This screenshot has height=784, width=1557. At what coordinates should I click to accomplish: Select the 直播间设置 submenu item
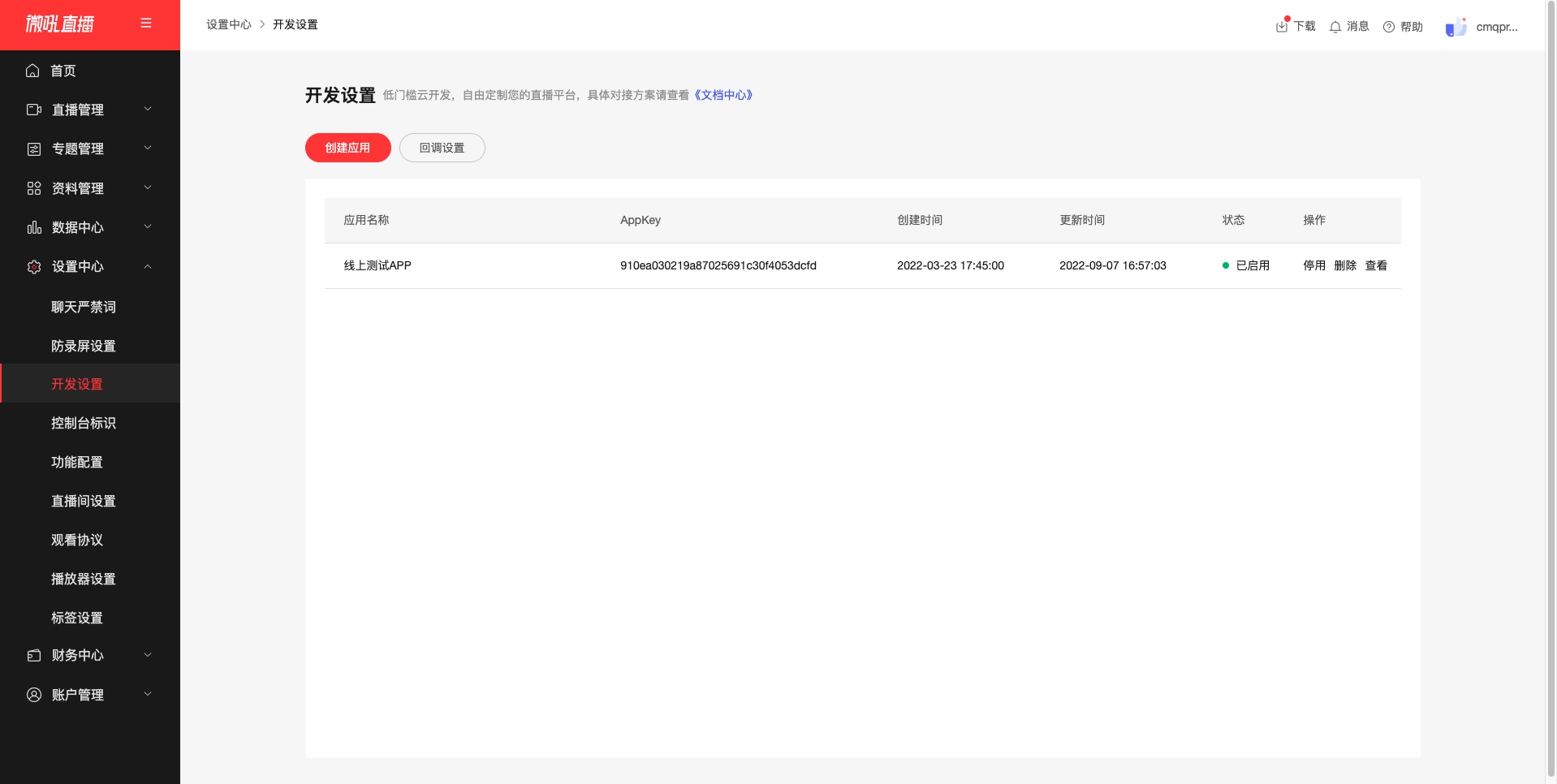pyautogui.click(x=84, y=501)
